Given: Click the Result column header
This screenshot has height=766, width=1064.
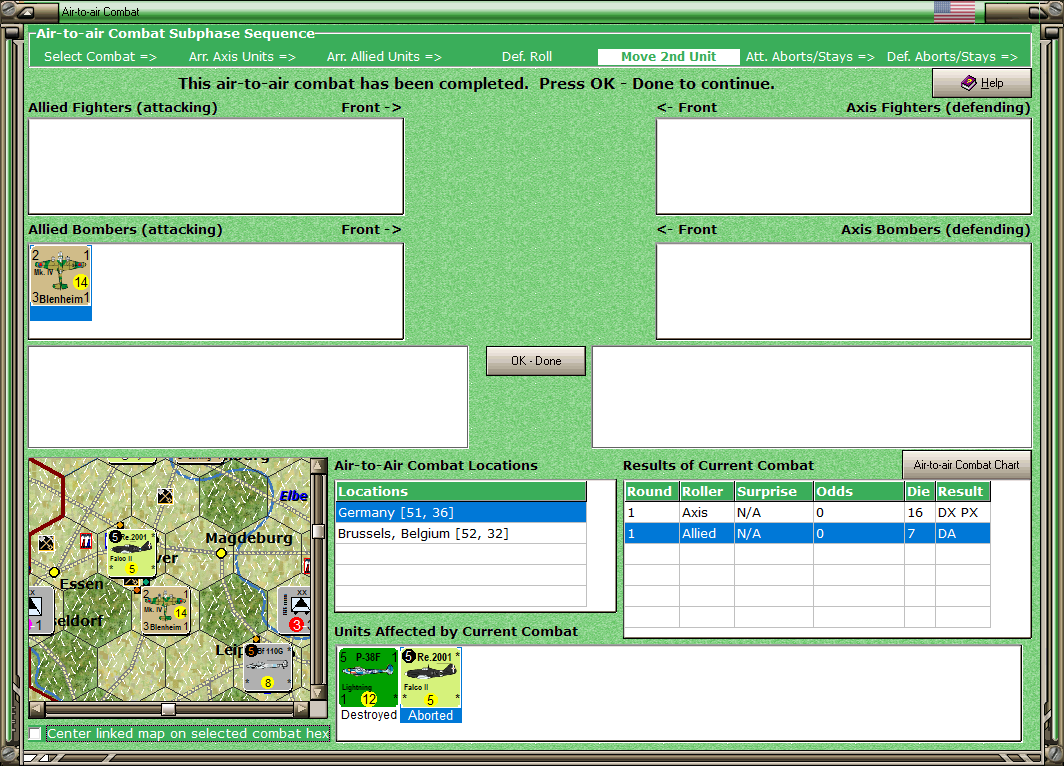Looking at the screenshot, I should point(962,491).
